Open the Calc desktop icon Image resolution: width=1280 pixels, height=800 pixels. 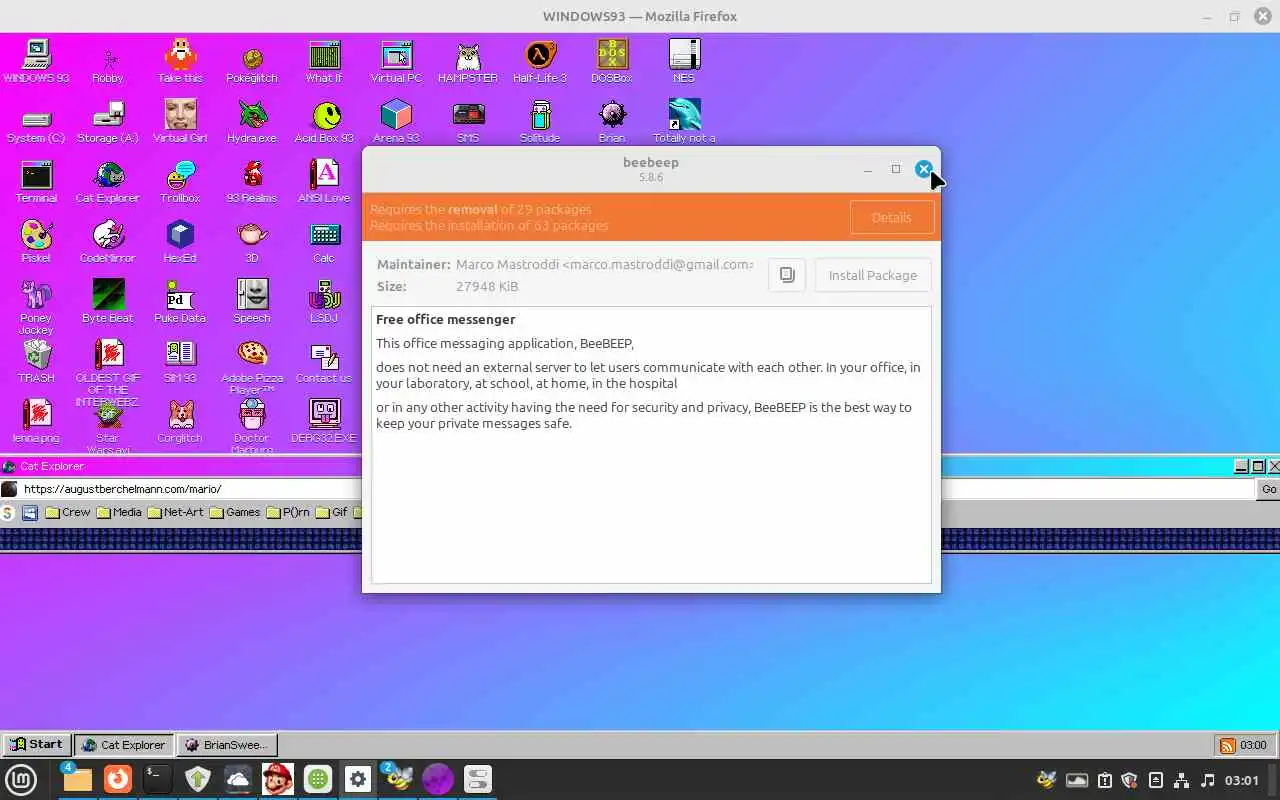click(x=324, y=241)
